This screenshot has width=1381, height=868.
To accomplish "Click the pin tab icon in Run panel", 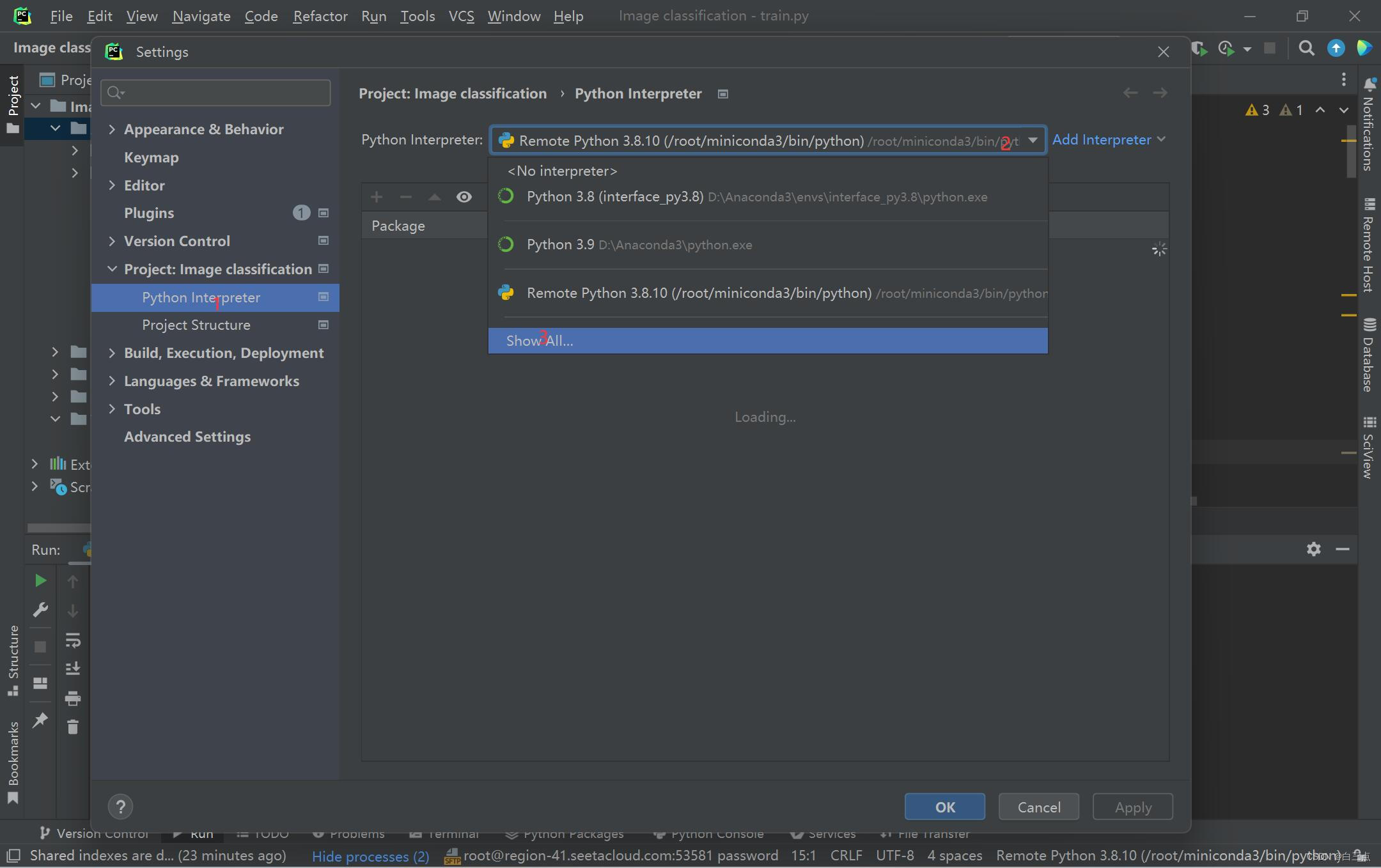I will [40, 720].
